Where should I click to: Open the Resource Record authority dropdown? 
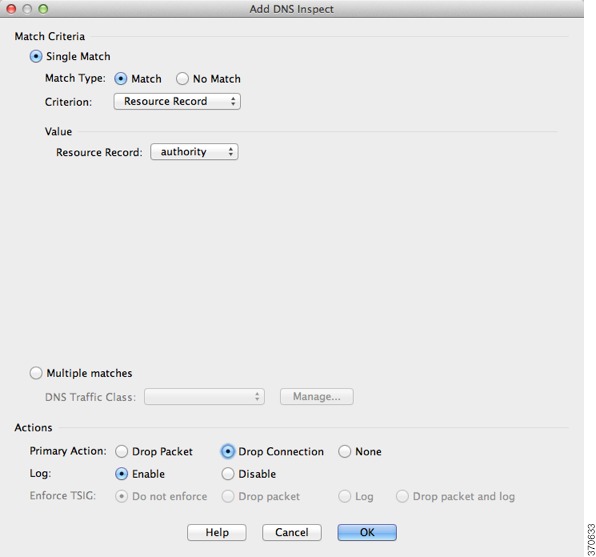194,152
